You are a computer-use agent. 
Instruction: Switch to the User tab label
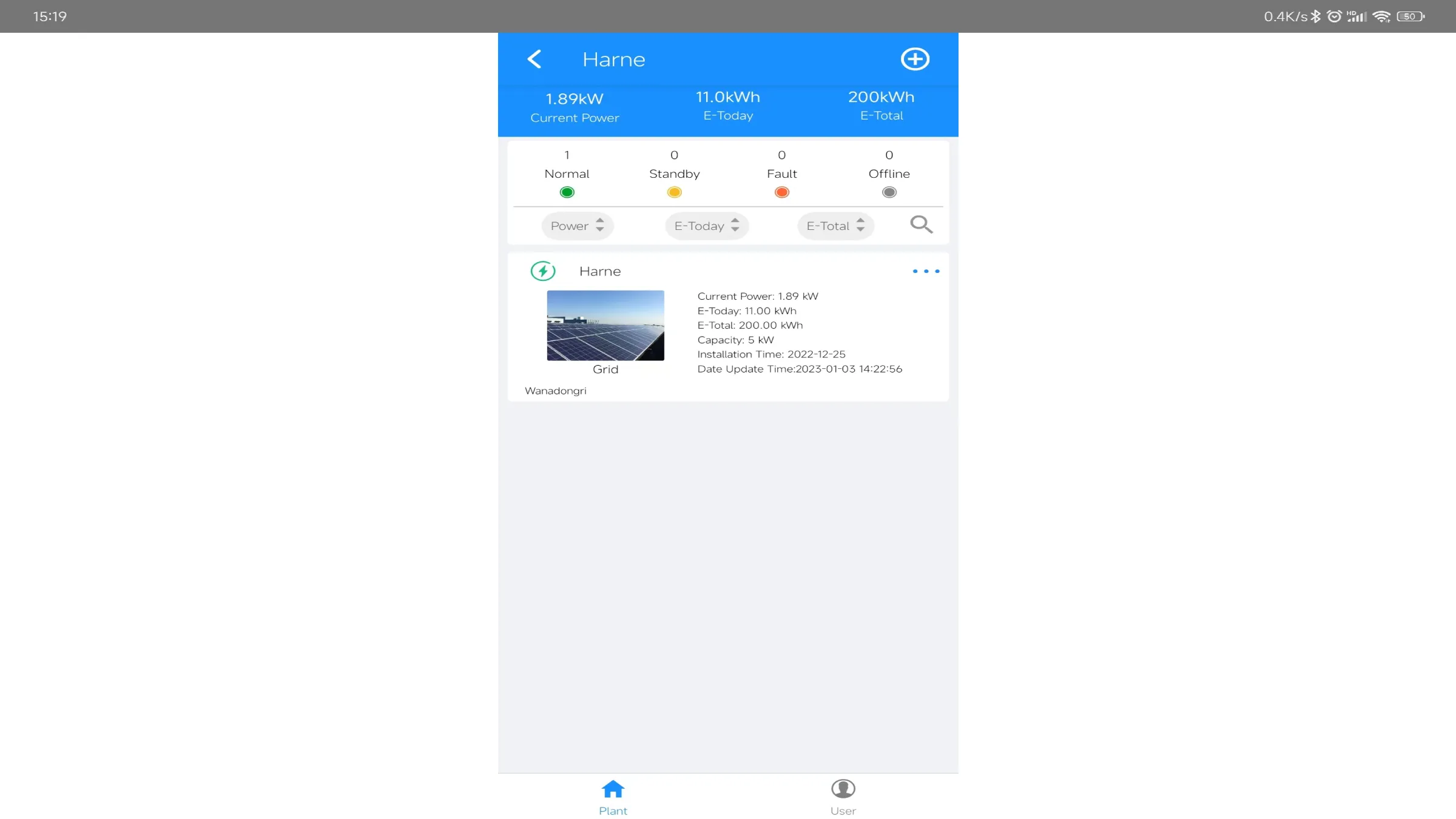pos(843,811)
